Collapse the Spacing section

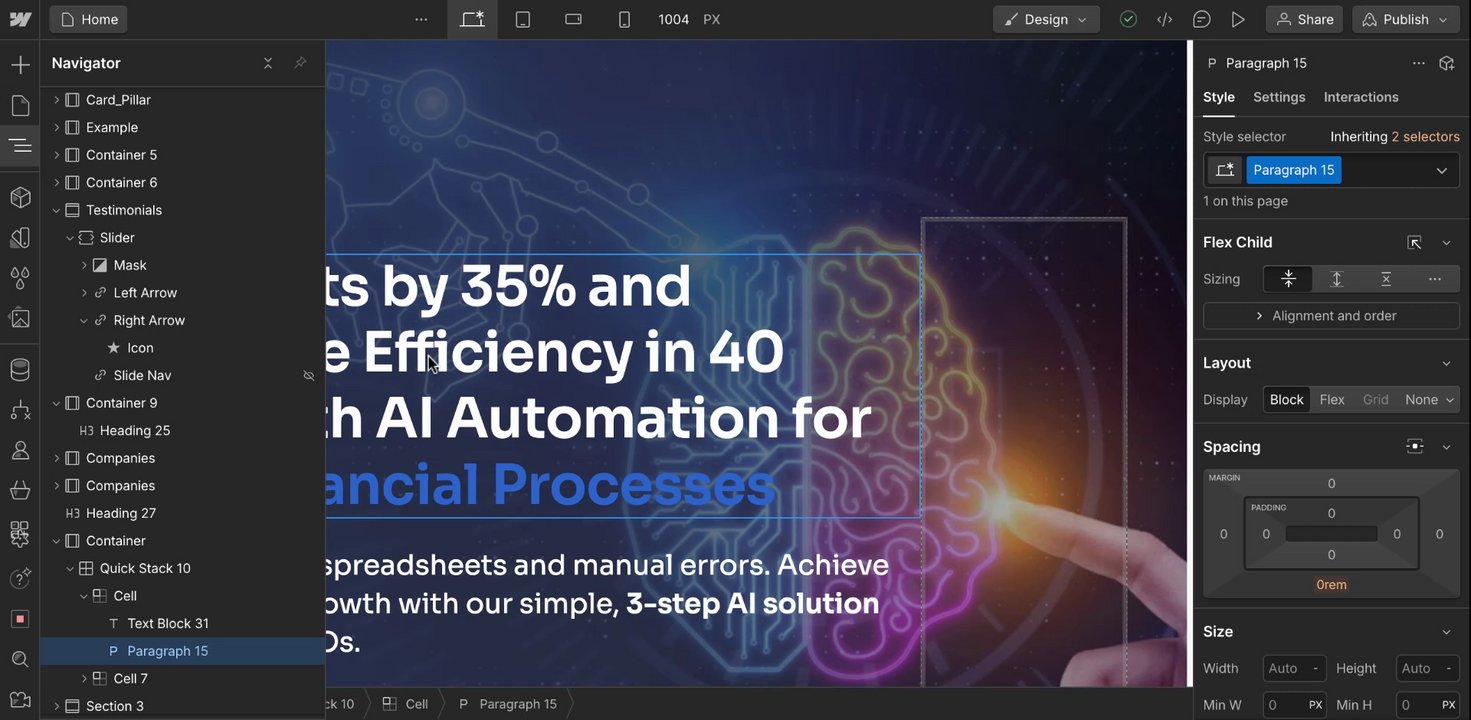pos(1446,447)
